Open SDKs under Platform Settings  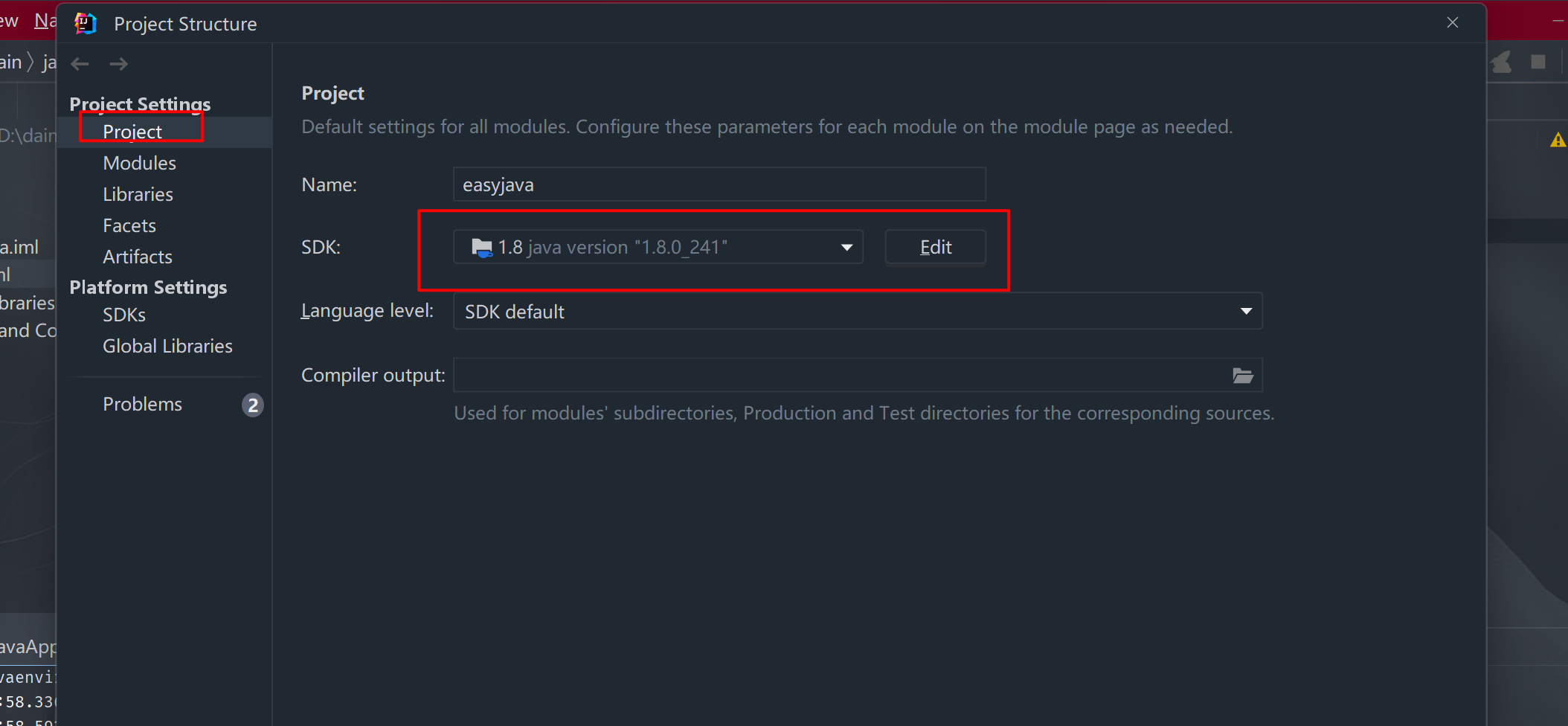tap(124, 315)
